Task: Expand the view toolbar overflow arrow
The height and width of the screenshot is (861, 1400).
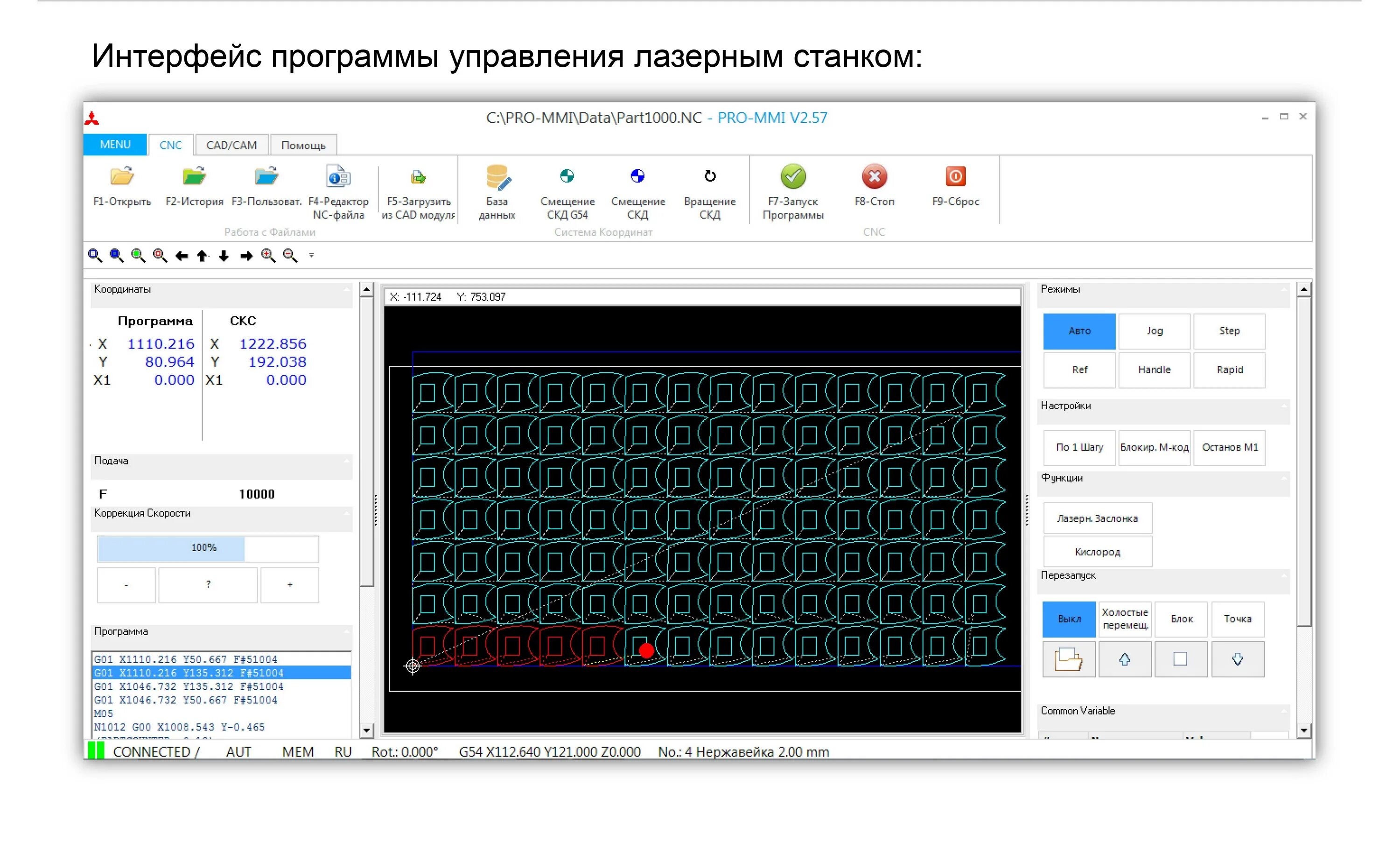Action: 311,256
